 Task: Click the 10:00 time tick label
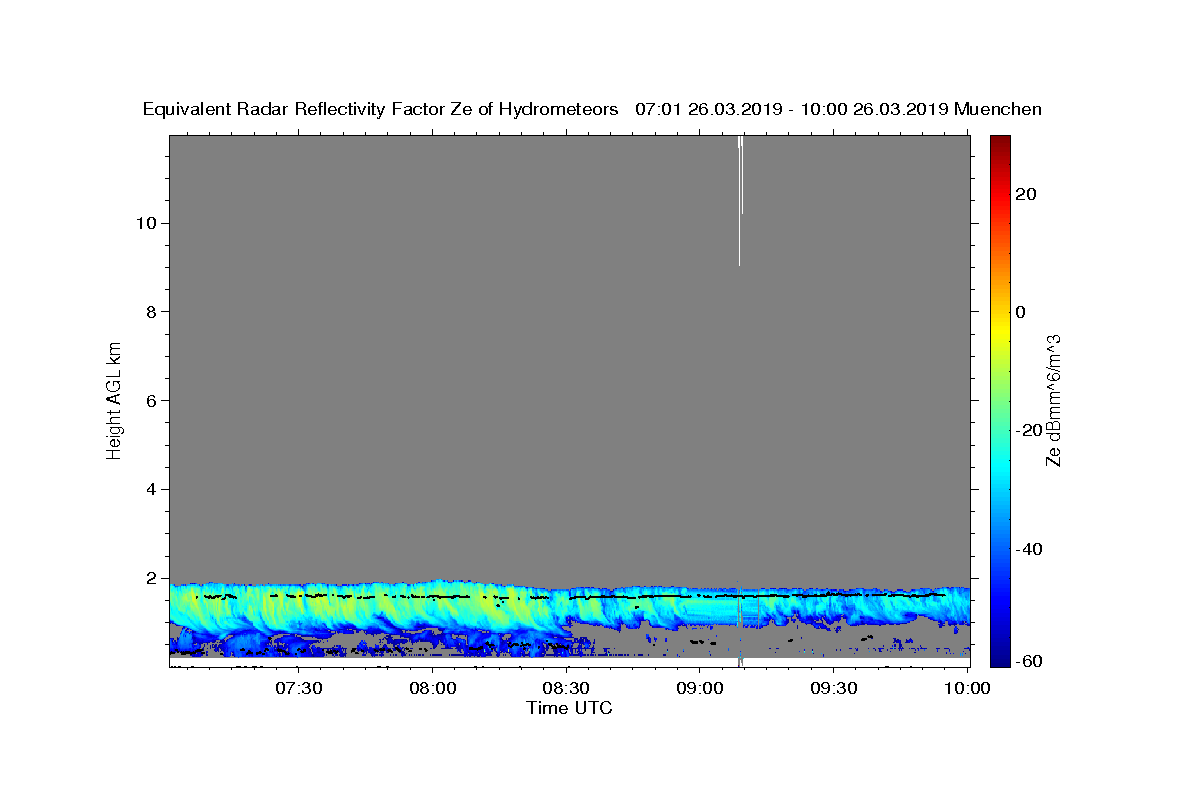pos(967,688)
